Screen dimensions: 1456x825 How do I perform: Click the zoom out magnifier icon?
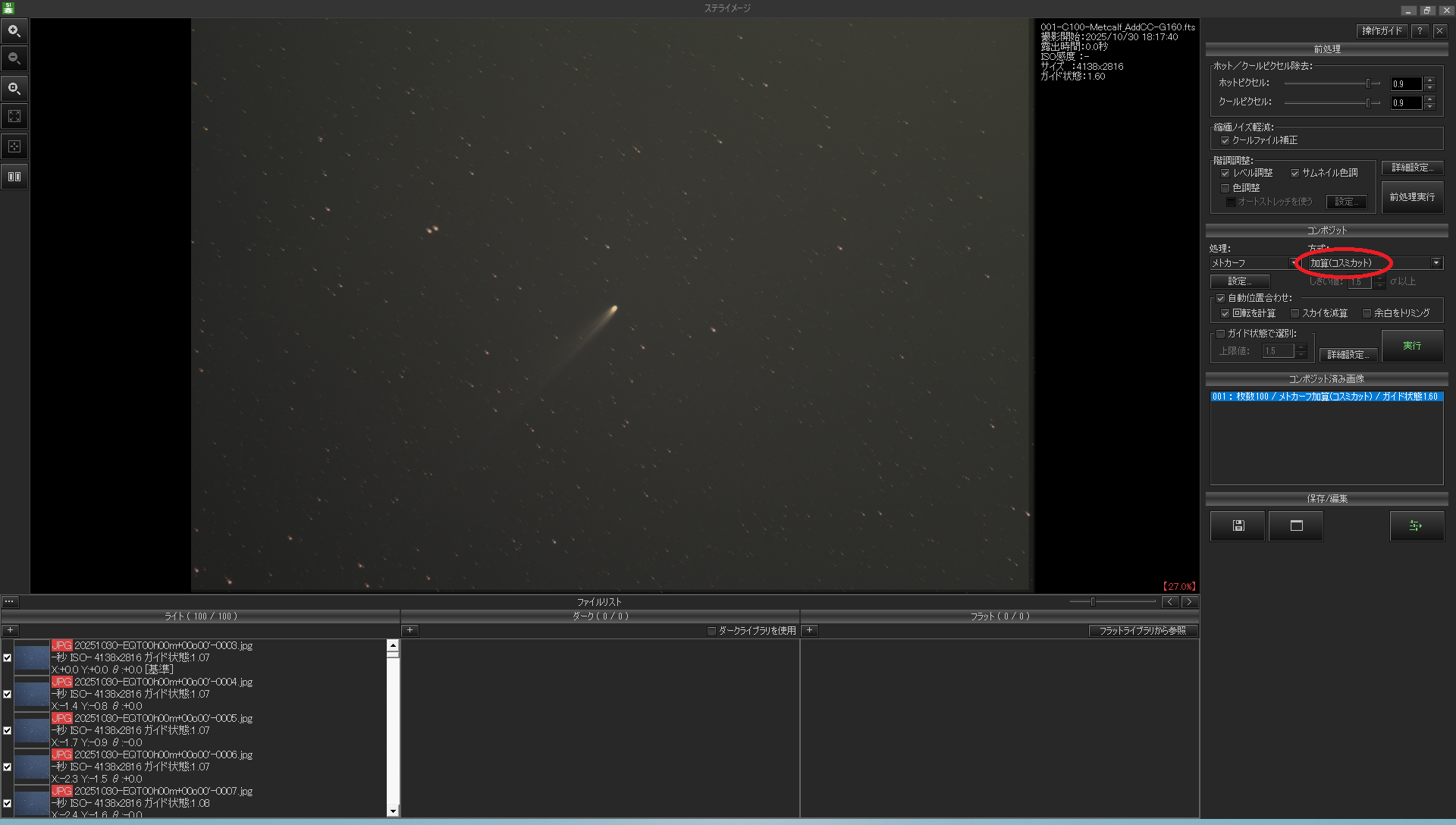14,58
